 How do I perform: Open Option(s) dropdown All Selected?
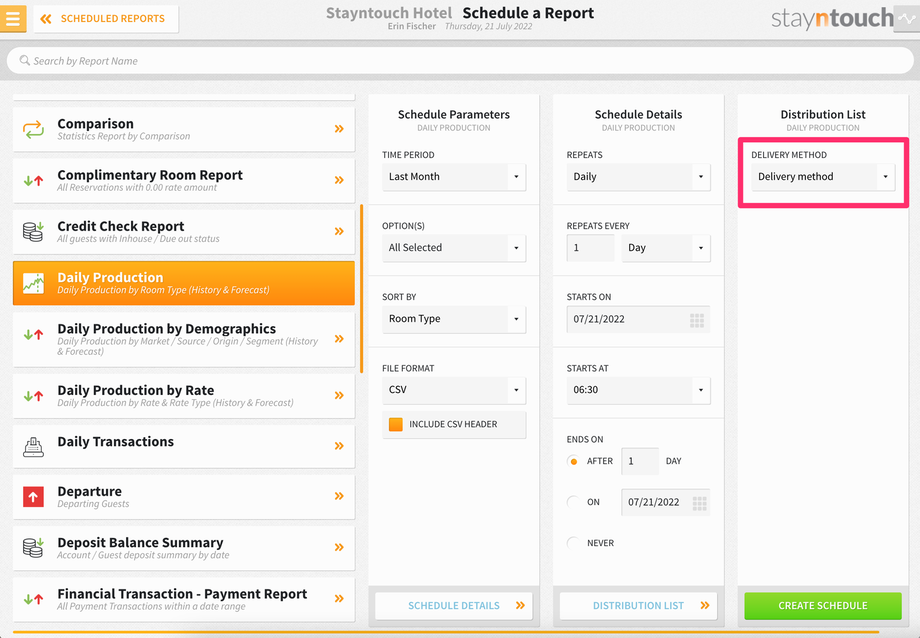point(454,248)
